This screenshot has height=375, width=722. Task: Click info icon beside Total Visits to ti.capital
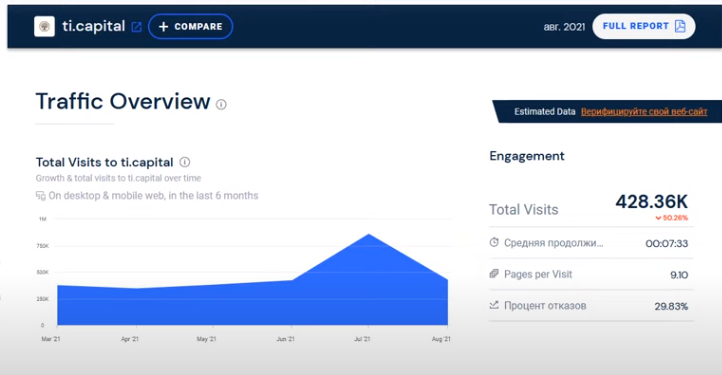[185, 162]
